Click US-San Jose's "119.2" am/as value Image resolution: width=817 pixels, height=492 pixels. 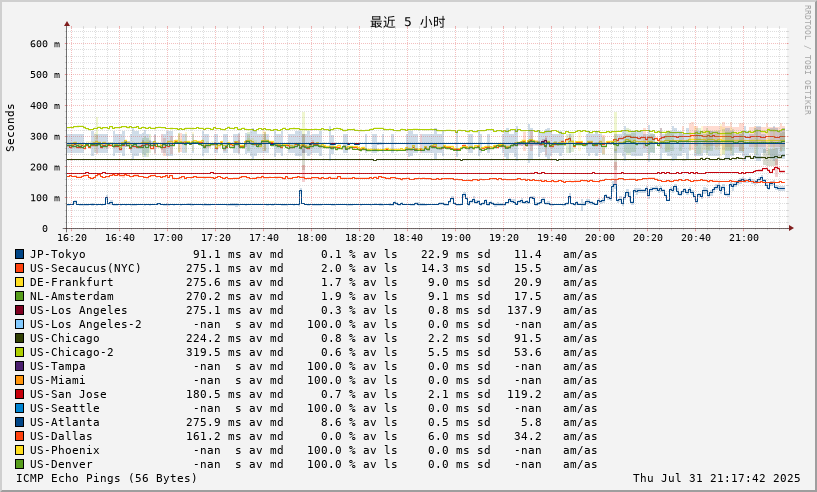click(x=524, y=395)
